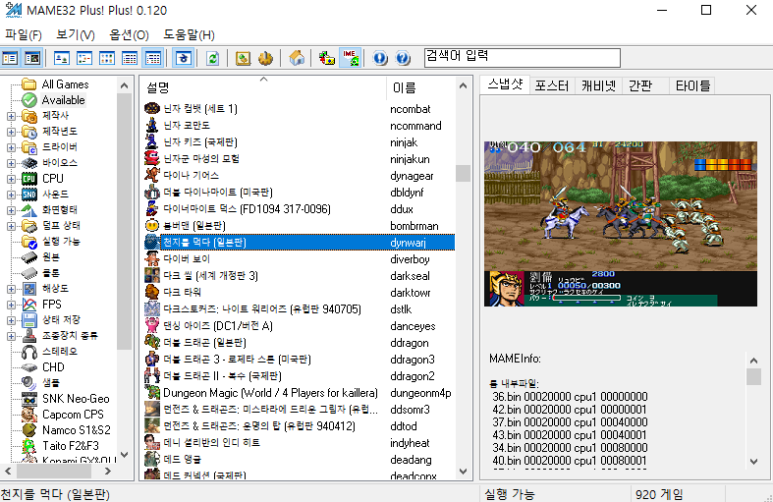Open the 파일(F) menu

click(23, 35)
